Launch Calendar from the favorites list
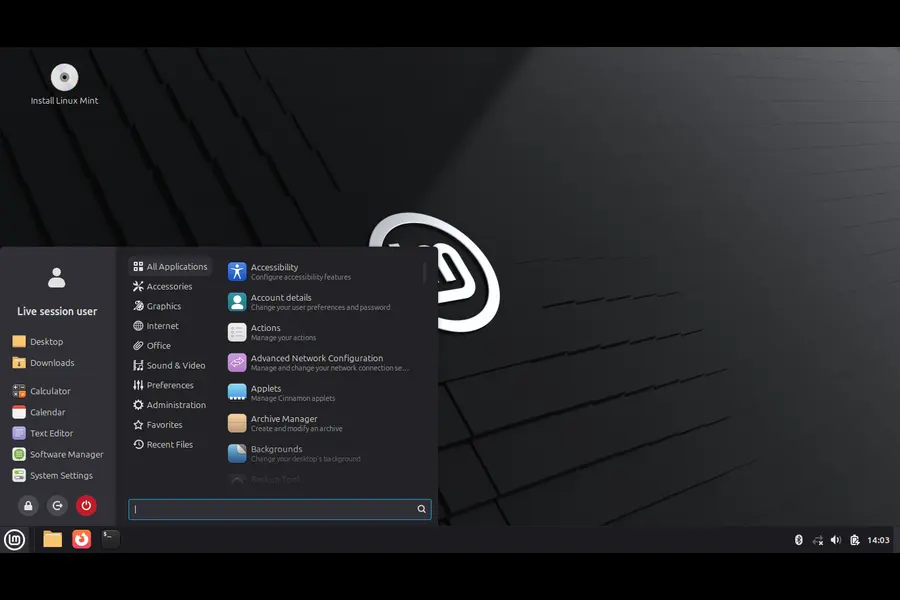Viewport: 900px width, 600px height. click(39, 412)
